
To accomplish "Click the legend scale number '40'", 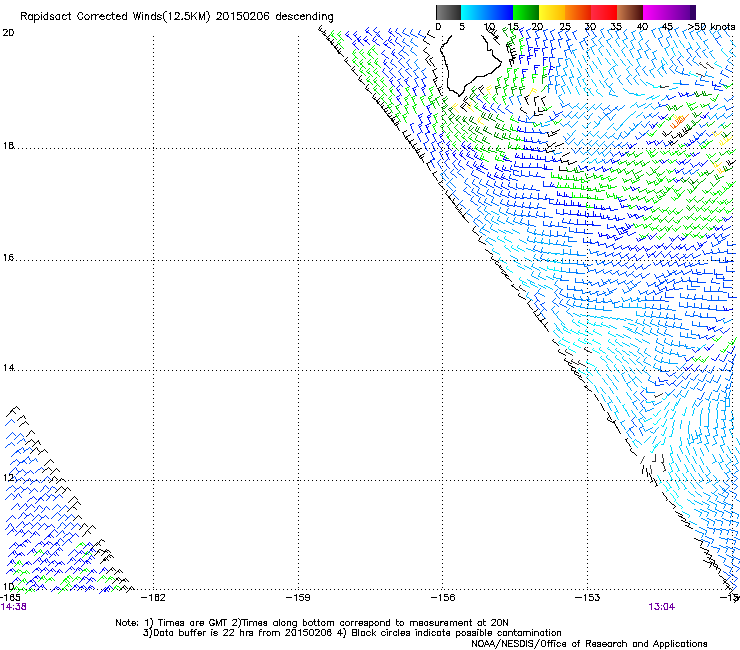I will (x=642, y=27).
